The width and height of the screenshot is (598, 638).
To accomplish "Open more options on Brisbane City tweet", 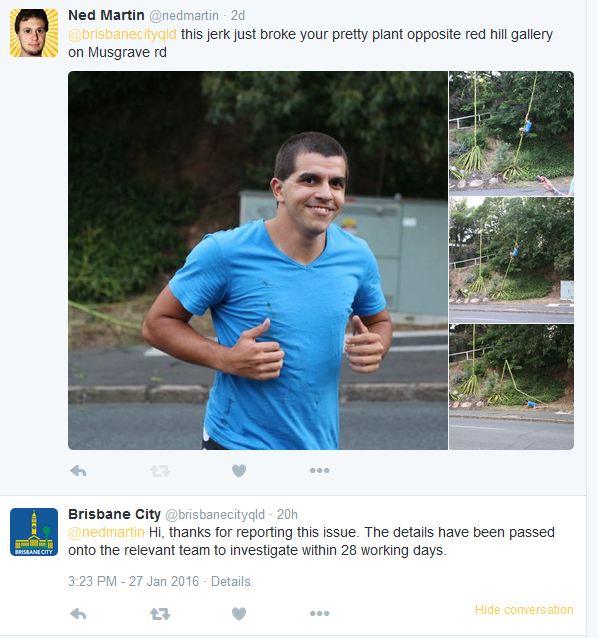I will tap(319, 613).
